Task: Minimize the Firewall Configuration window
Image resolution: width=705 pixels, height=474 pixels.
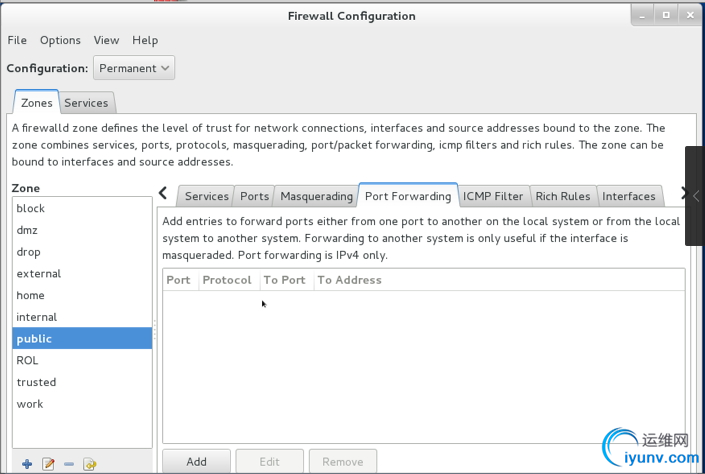Action: click(644, 15)
